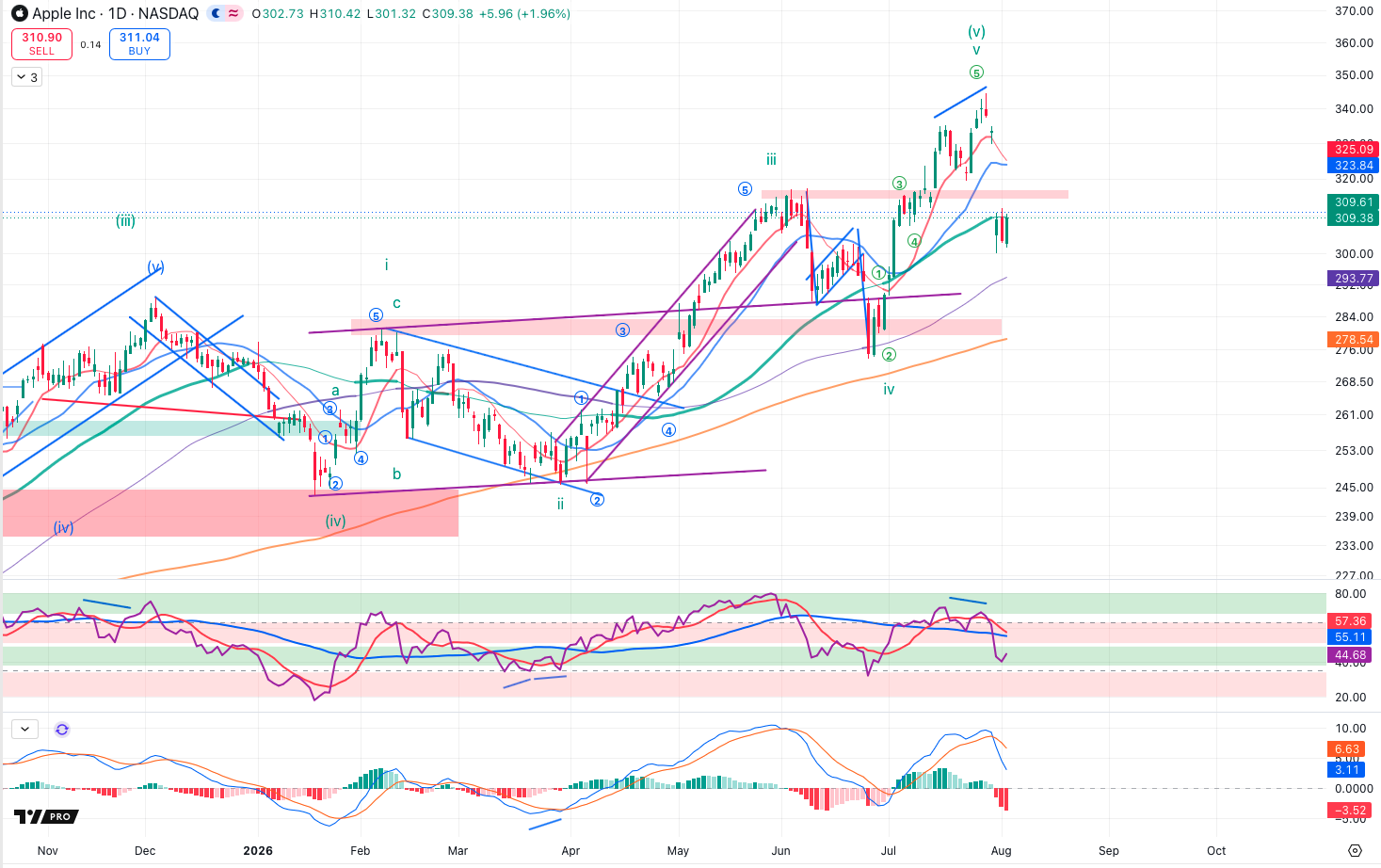Click the purple refresh icon in indicator pane

point(62,730)
